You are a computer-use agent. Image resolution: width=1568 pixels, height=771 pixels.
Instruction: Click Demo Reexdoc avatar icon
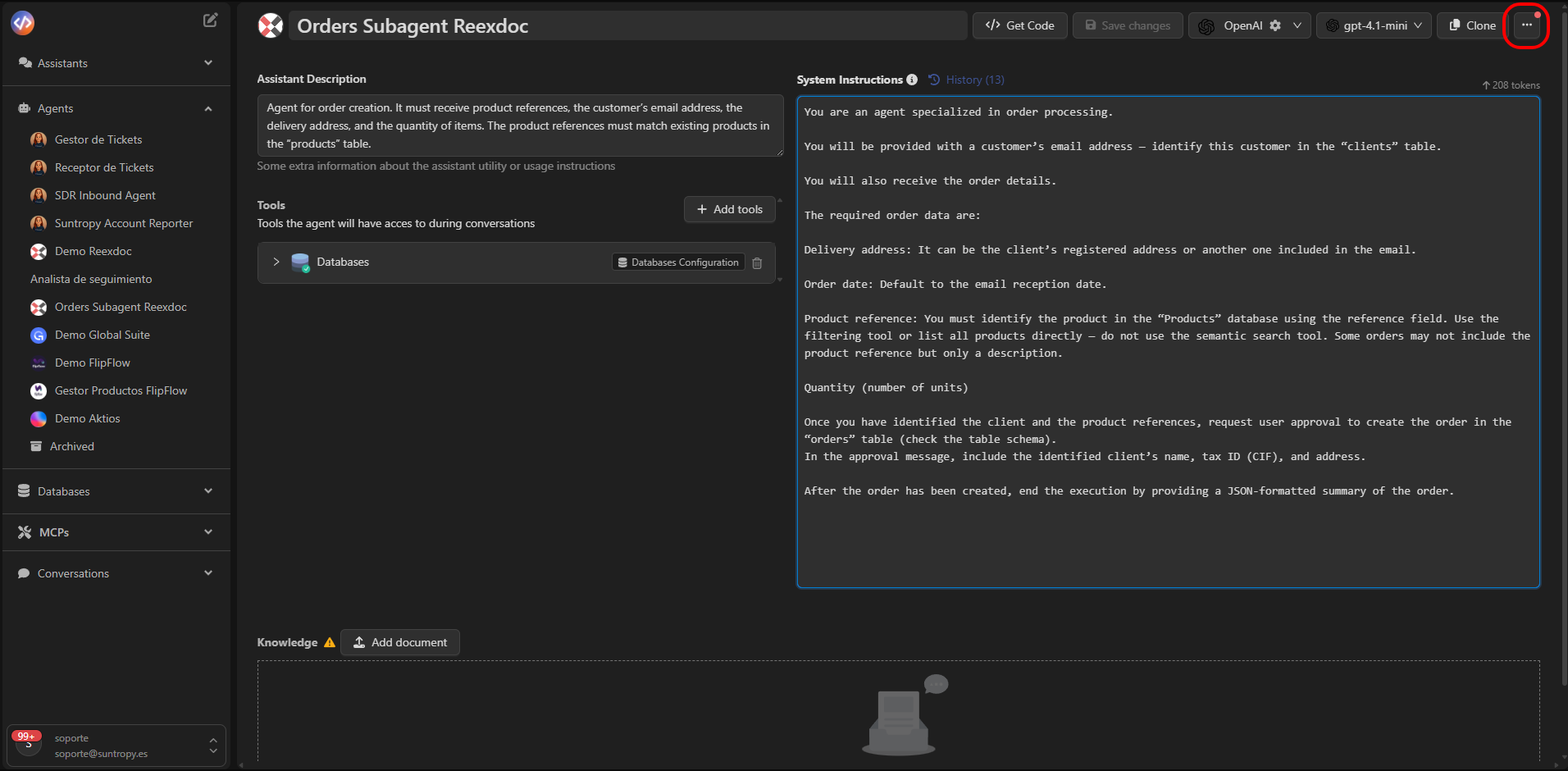pyautogui.click(x=39, y=251)
